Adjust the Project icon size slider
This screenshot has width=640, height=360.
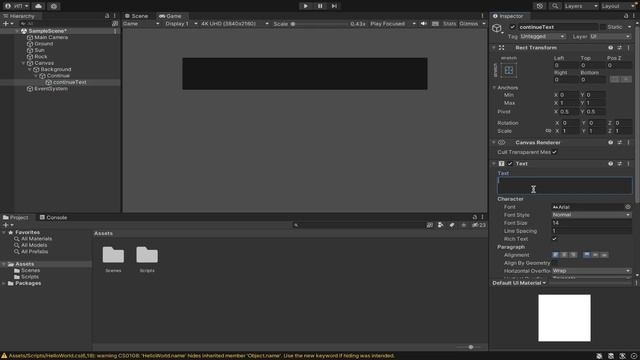(470, 347)
